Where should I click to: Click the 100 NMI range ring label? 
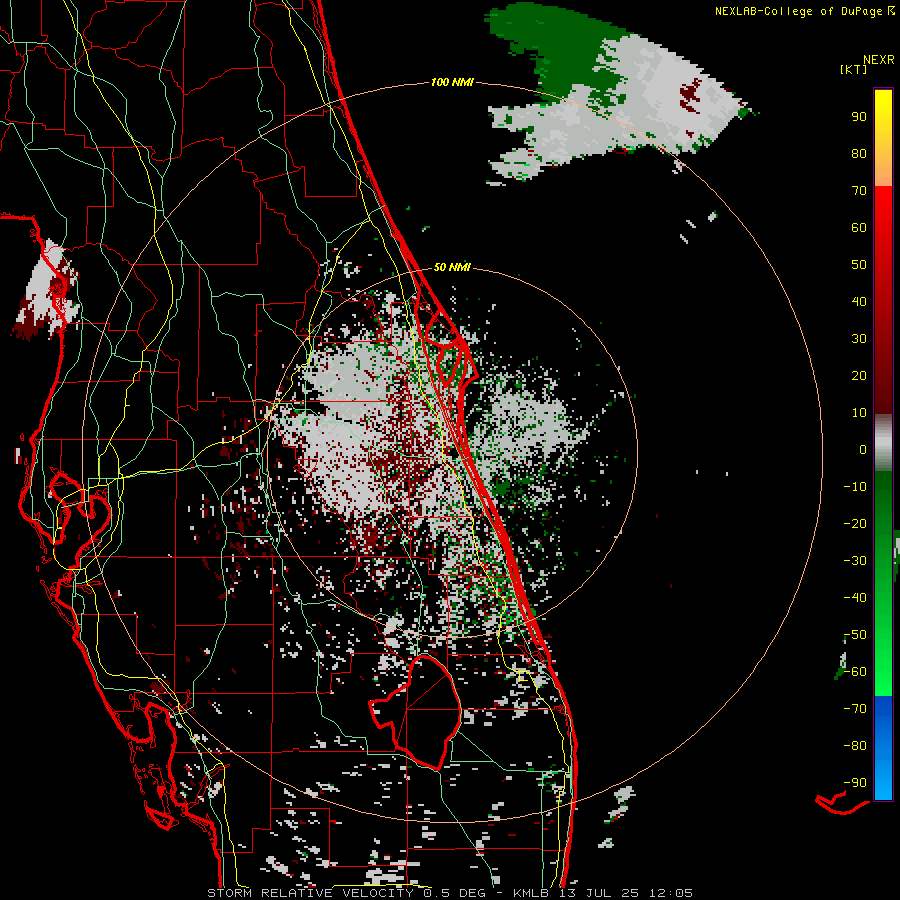[452, 83]
